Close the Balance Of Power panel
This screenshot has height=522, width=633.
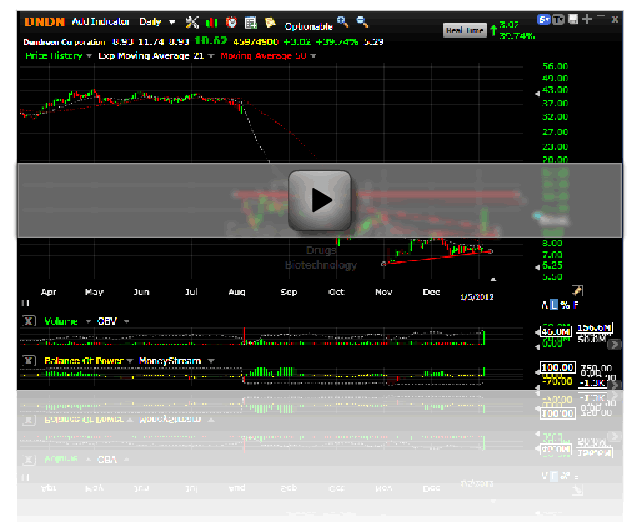(x=29, y=361)
